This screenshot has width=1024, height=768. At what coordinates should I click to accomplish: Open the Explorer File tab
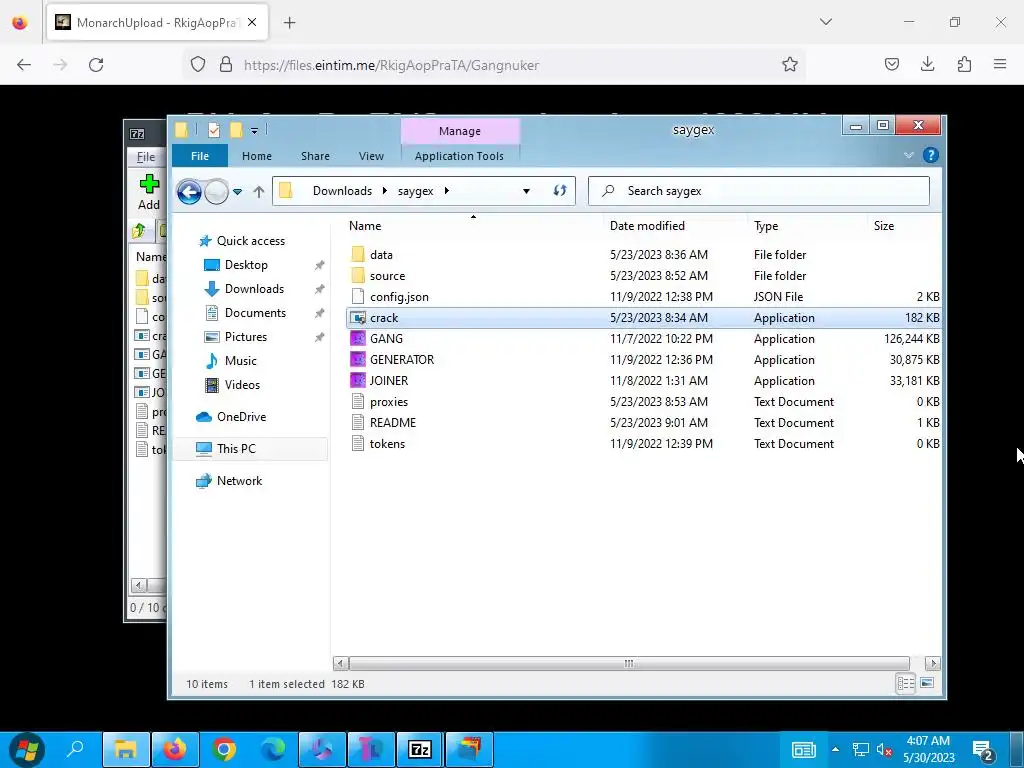[x=200, y=156]
